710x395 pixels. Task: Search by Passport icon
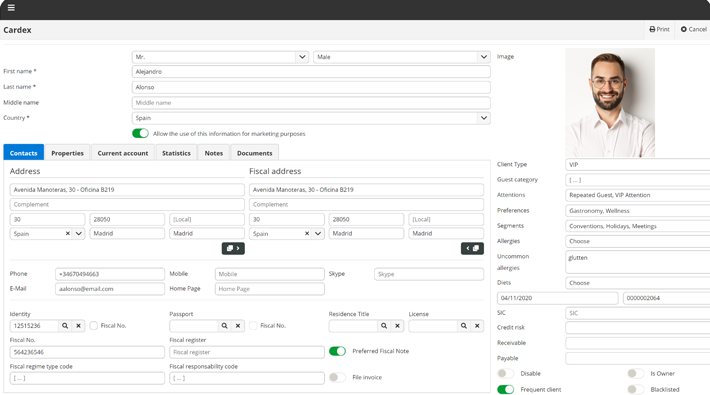click(x=225, y=326)
